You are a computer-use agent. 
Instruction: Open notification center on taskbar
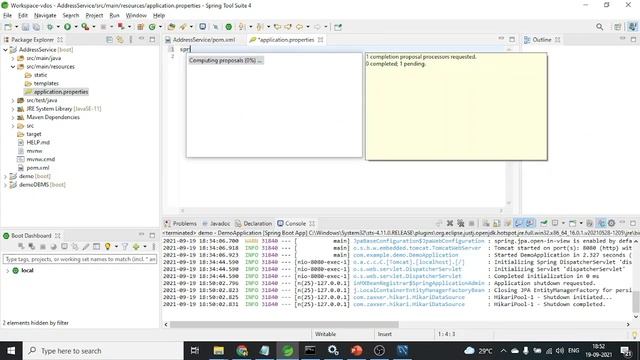click(x=625, y=351)
